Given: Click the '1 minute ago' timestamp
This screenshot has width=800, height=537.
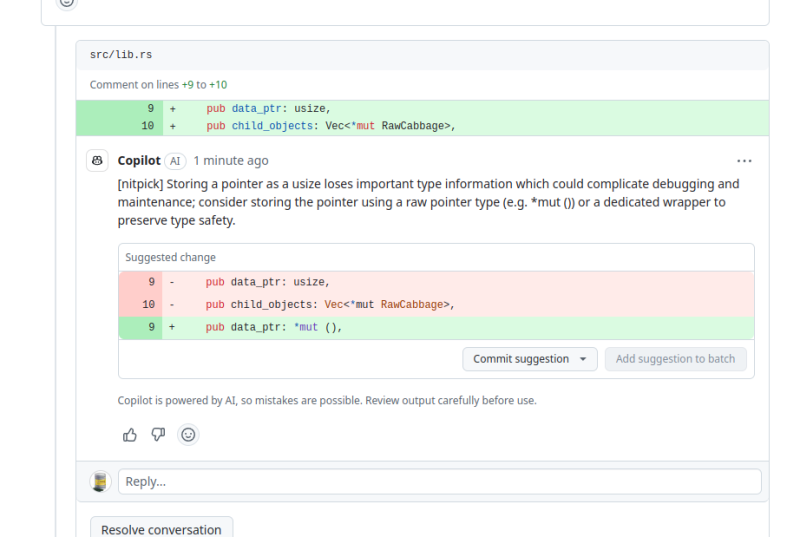Looking at the screenshot, I should click(x=231, y=160).
